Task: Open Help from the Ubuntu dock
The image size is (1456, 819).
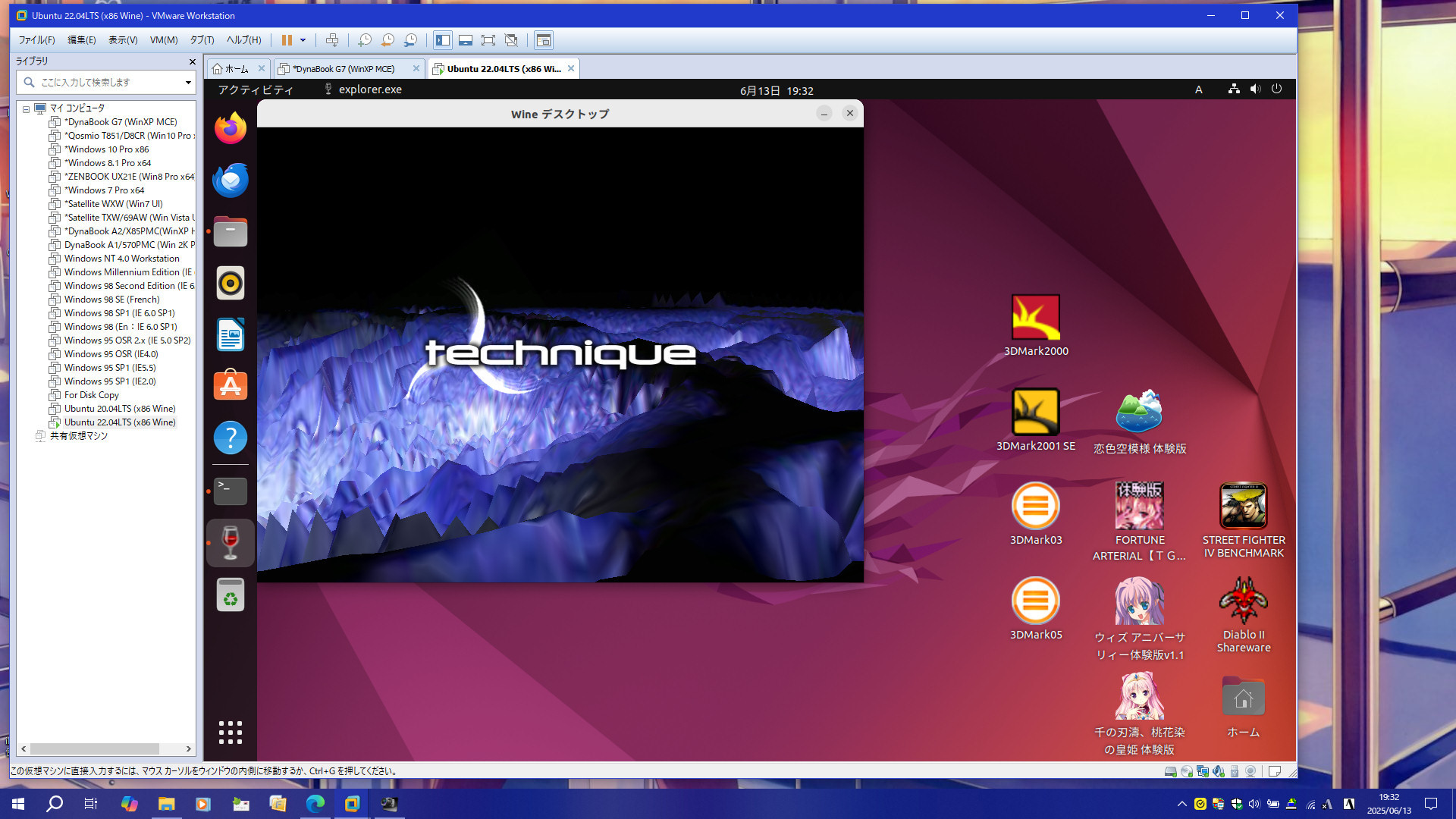Action: 231,438
